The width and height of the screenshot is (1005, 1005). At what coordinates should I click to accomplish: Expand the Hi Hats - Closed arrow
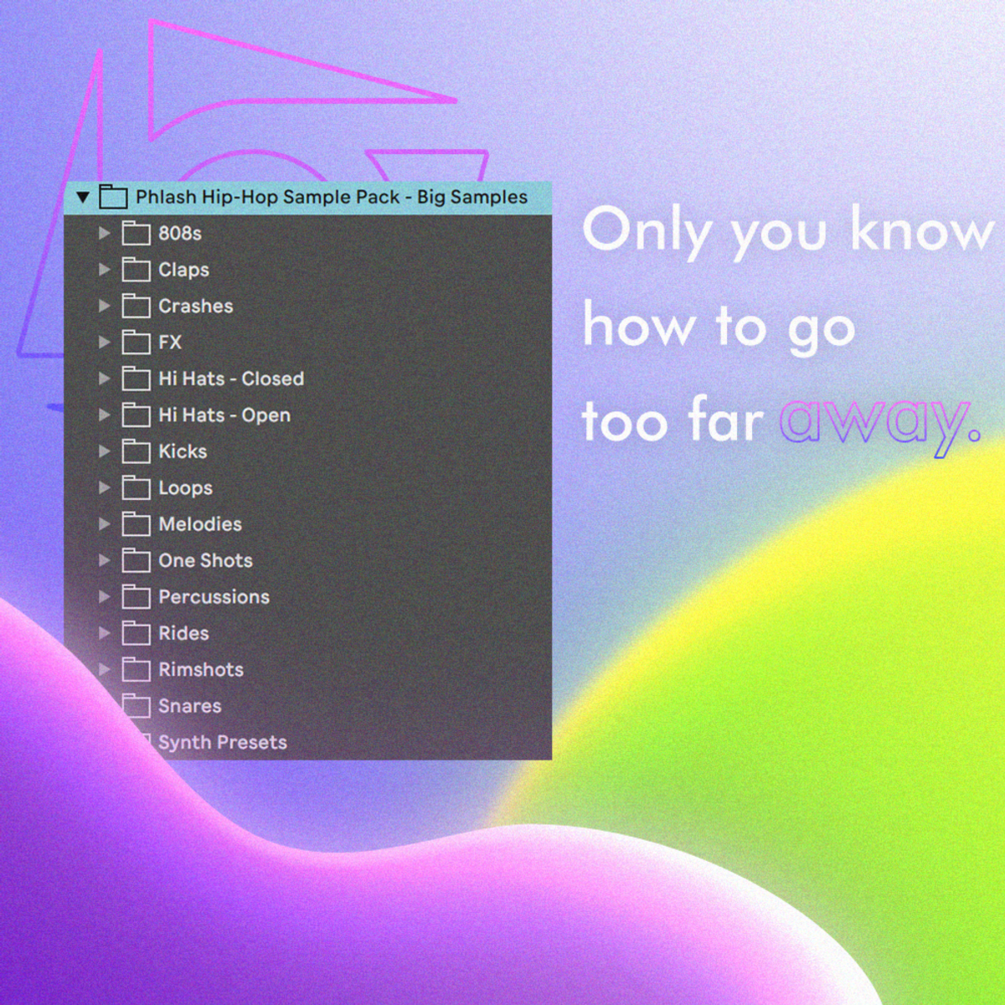104,379
